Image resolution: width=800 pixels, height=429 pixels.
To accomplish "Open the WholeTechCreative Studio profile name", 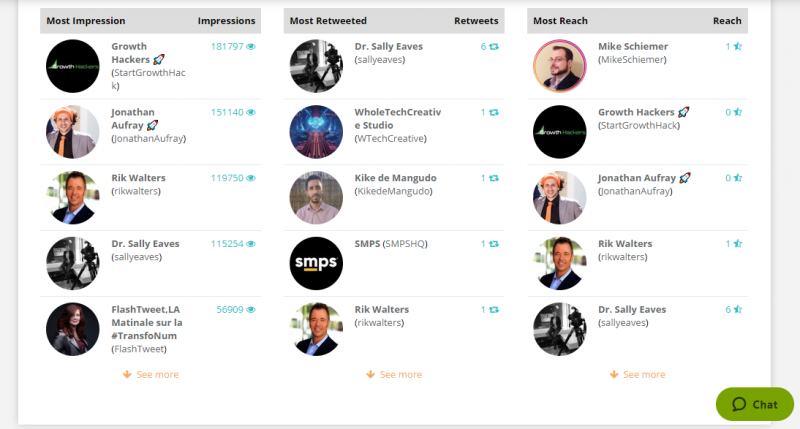I will [x=397, y=118].
